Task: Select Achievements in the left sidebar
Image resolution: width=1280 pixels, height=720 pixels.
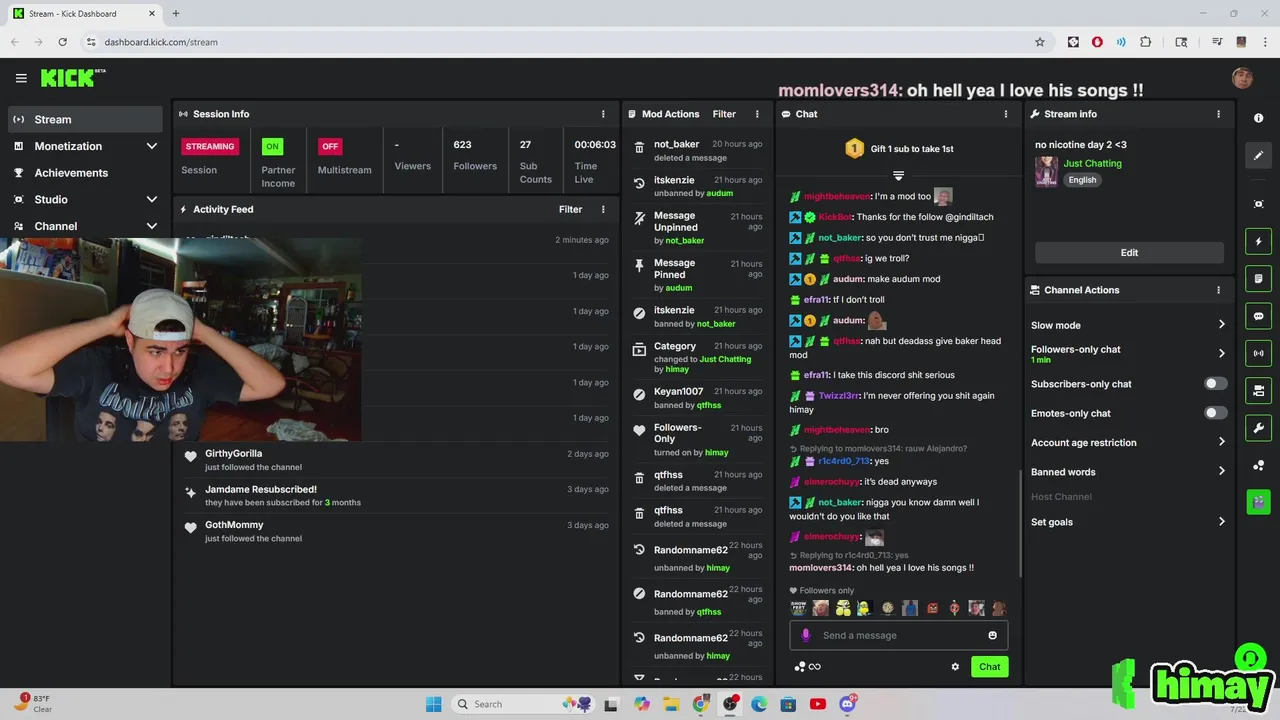Action: point(85,172)
